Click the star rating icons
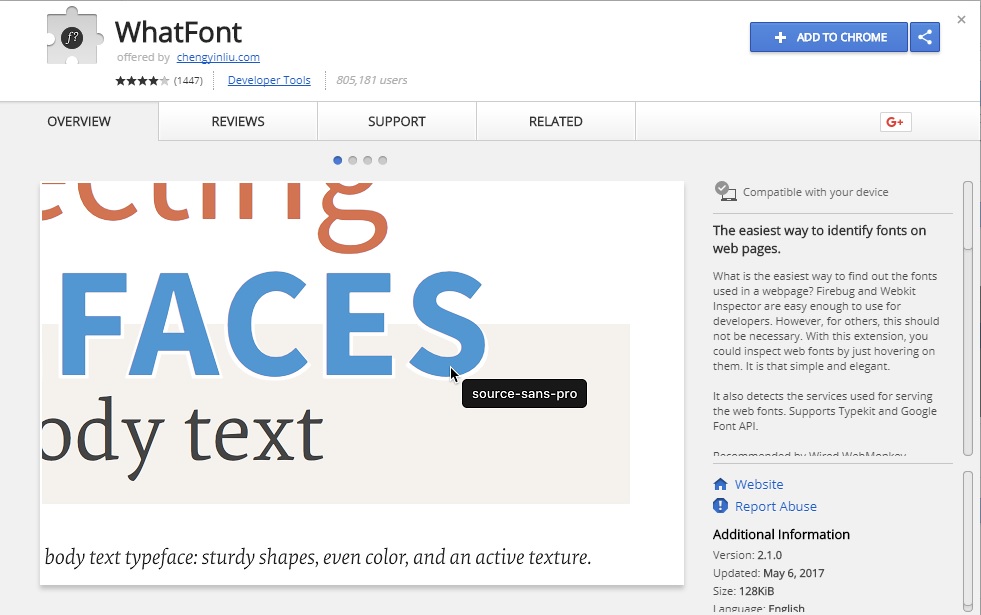The height and width of the screenshot is (615, 981). pyautogui.click(x=142, y=81)
